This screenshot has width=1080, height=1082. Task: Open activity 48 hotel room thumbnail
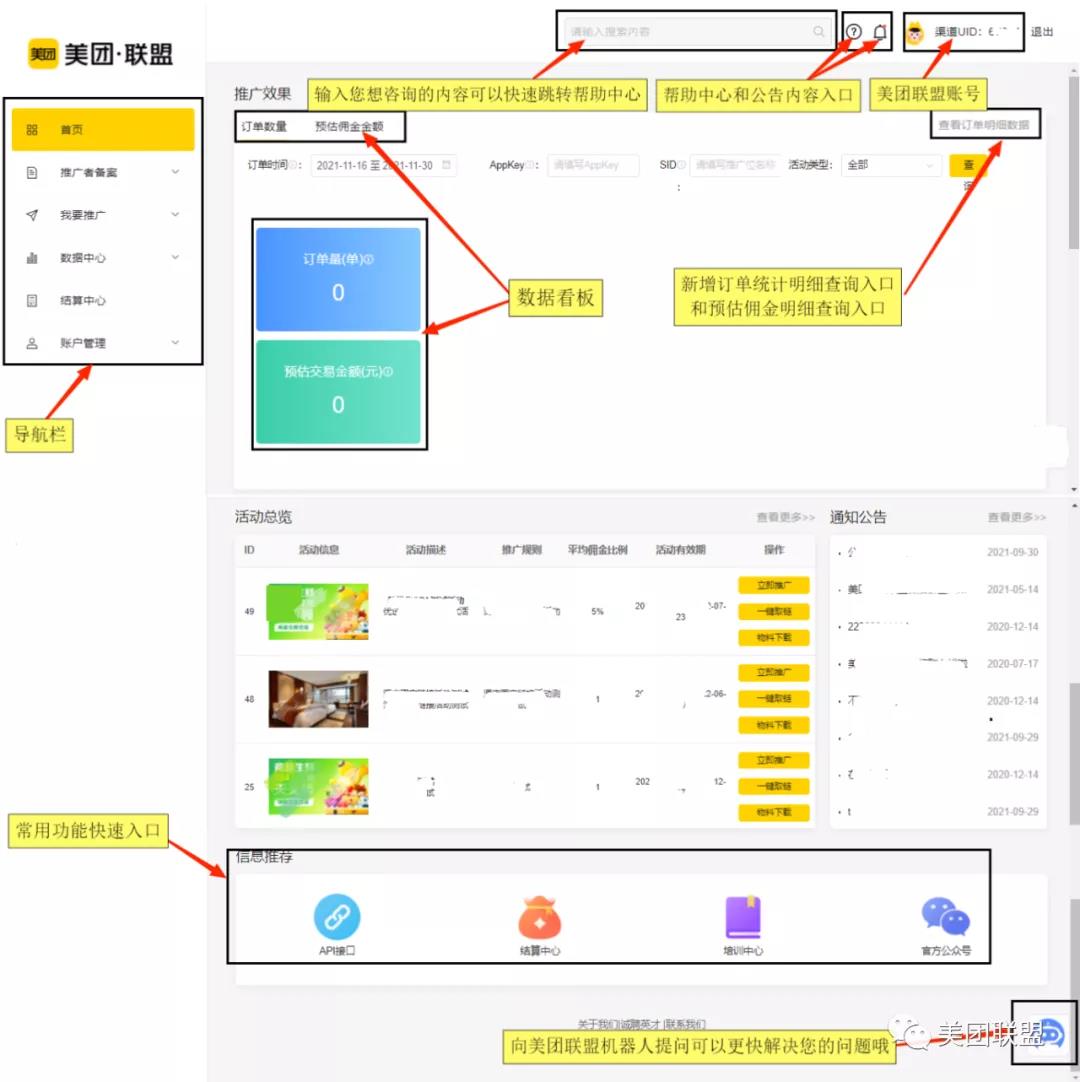click(318, 699)
